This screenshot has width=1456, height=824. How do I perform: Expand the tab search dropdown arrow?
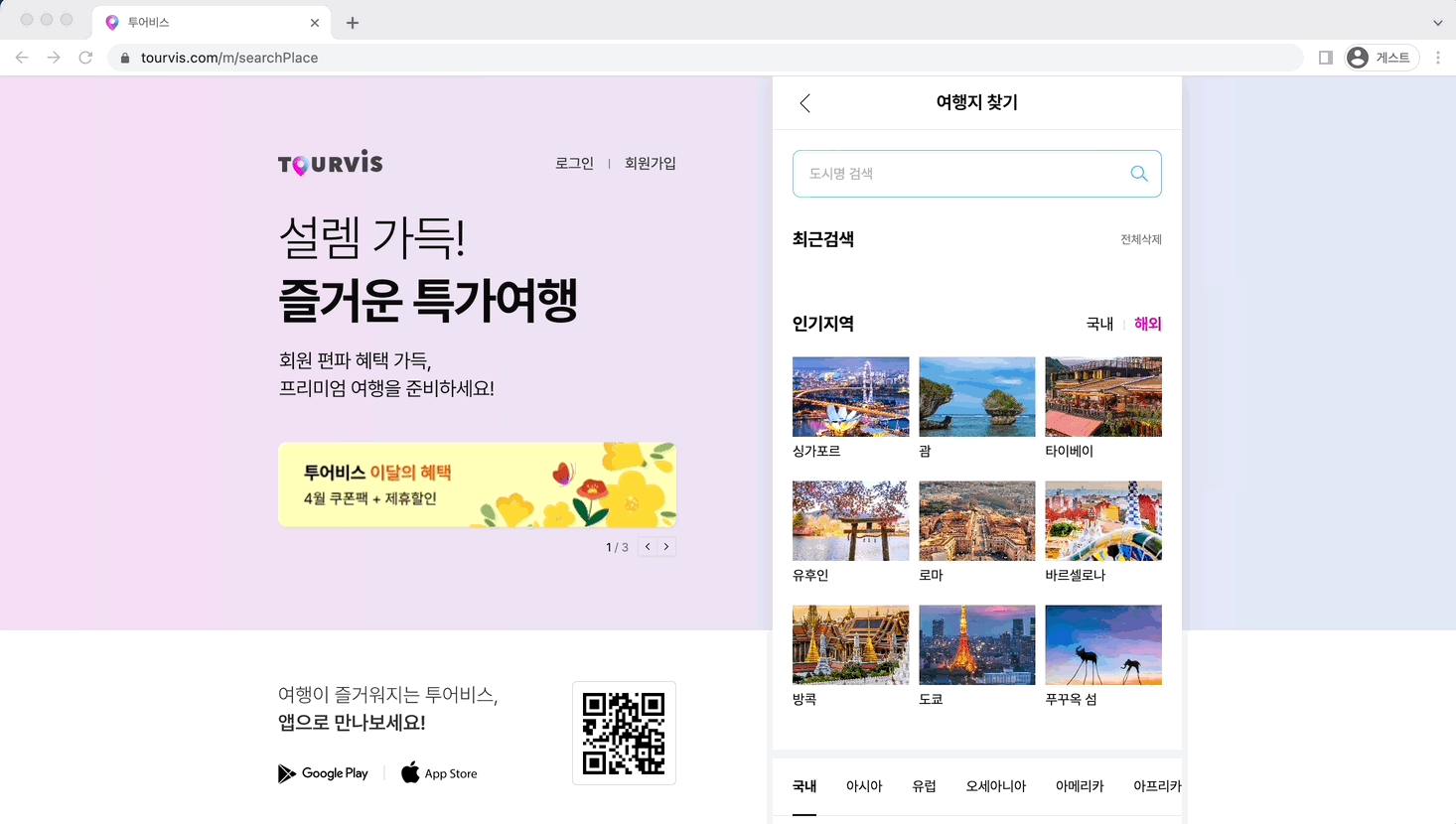[x=1437, y=23]
